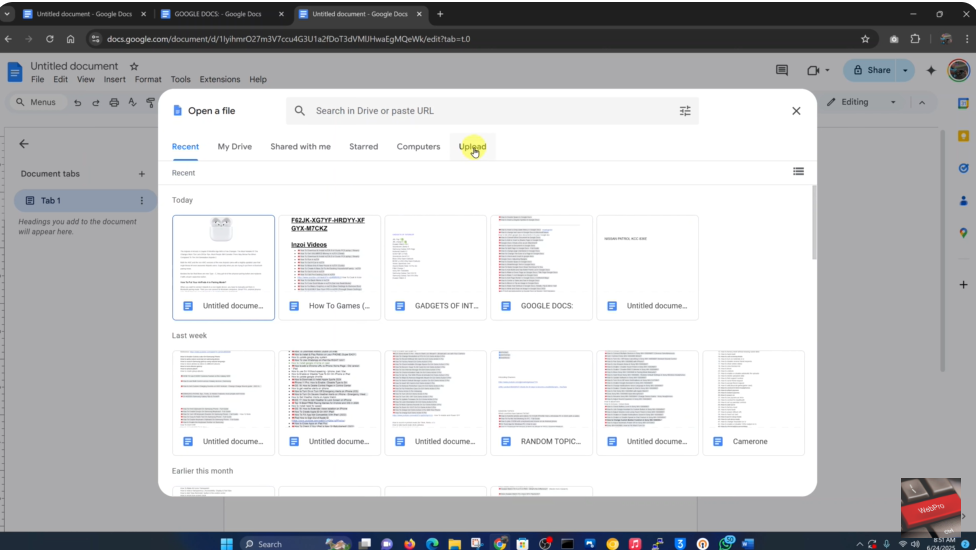This screenshot has width=976, height=550.
Task: Switch to list view icon
Action: click(798, 172)
